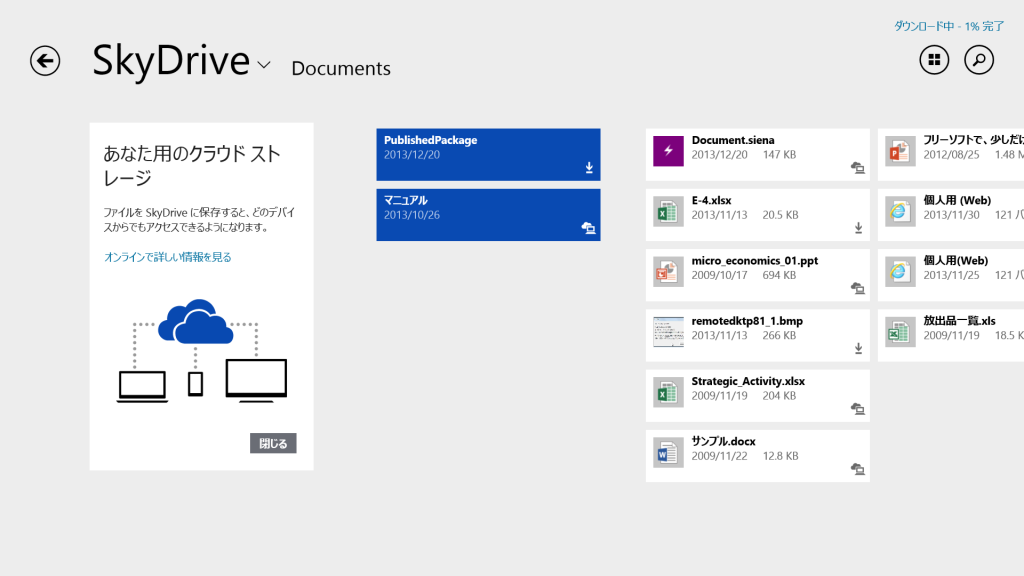Click the 694 KB size of micro_economics_01.ppt
This screenshot has height=576, width=1024.
(x=779, y=275)
